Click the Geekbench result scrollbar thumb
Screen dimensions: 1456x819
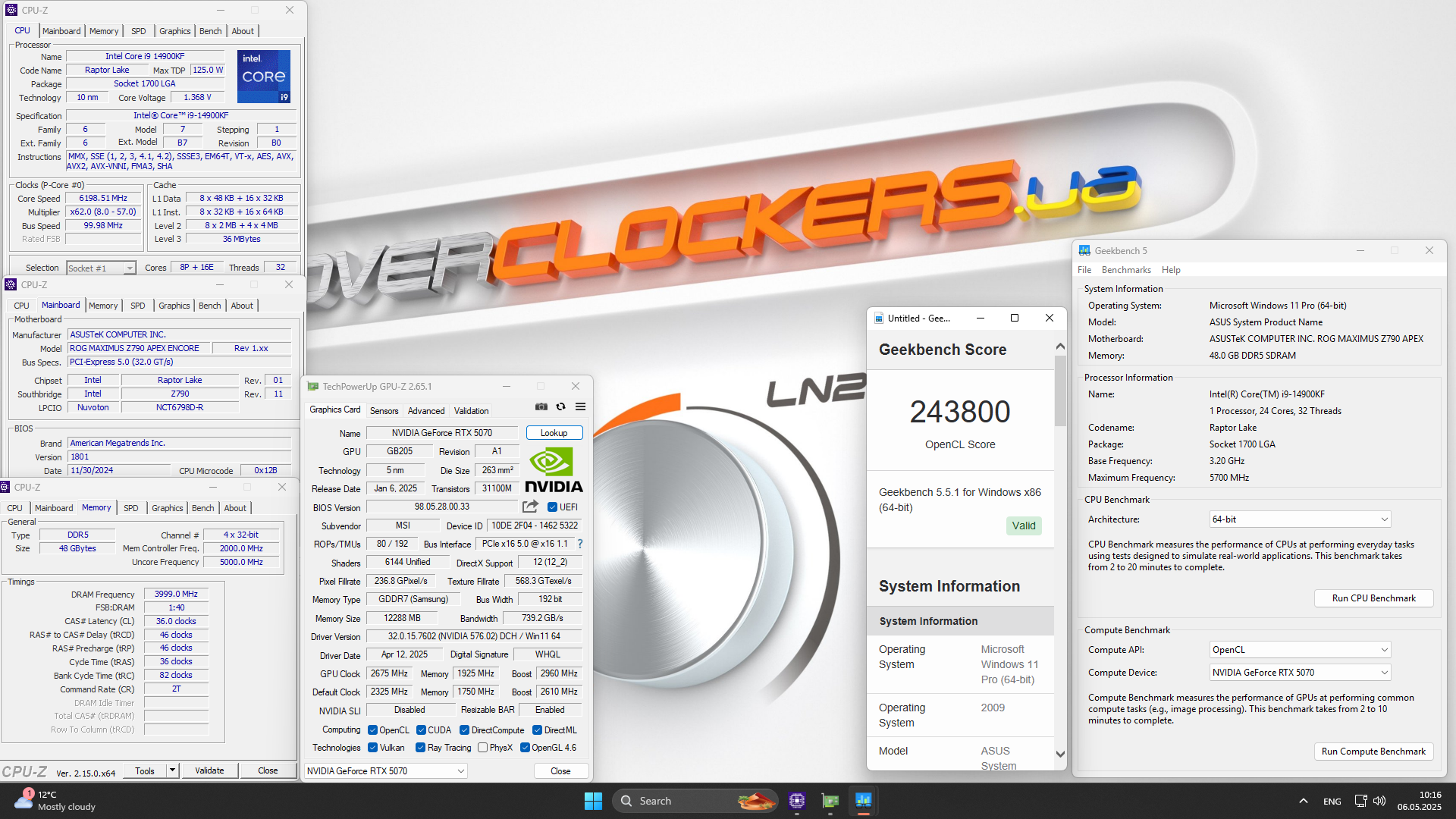coord(1060,391)
